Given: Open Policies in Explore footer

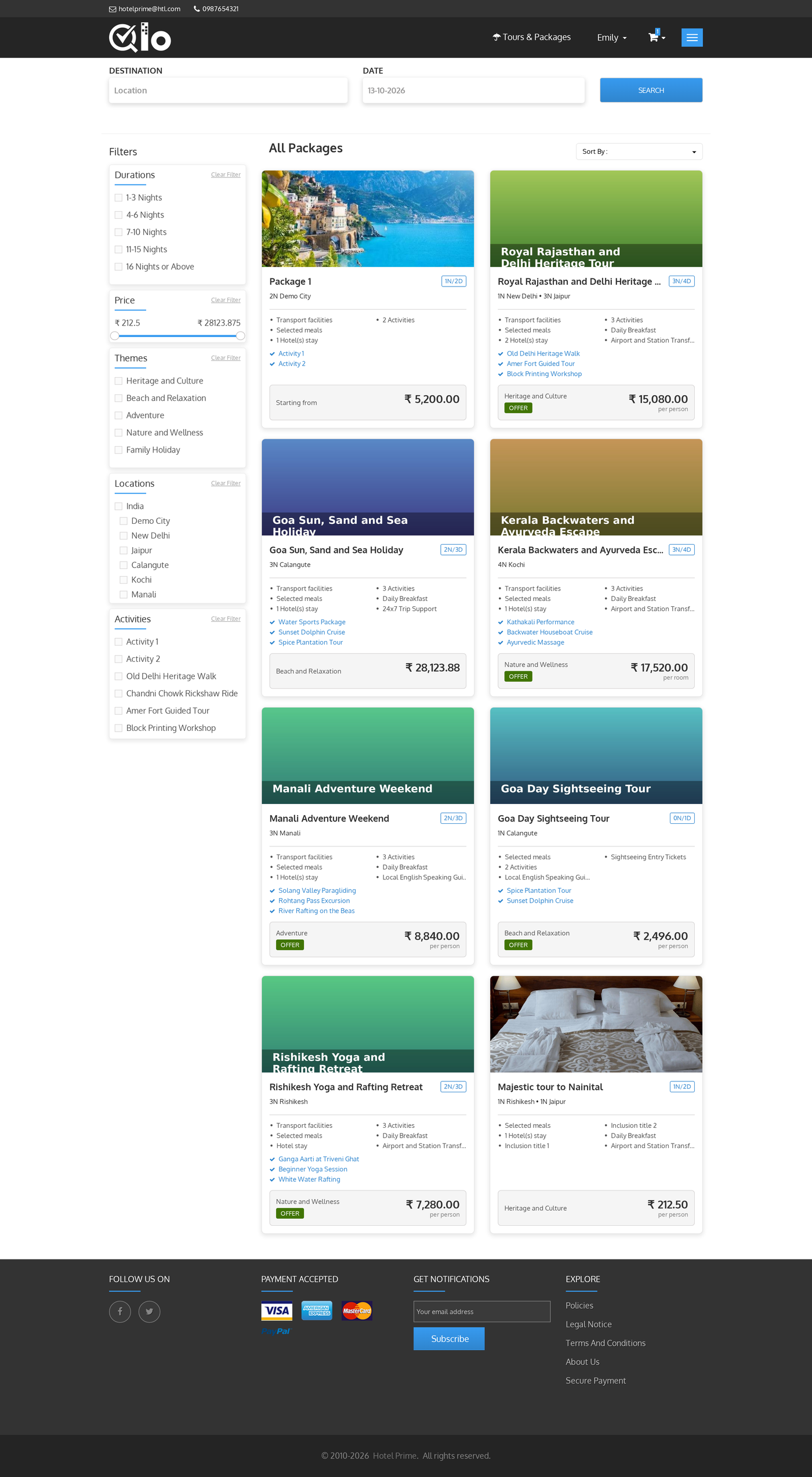Looking at the screenshot, I should coord(579,1305).
